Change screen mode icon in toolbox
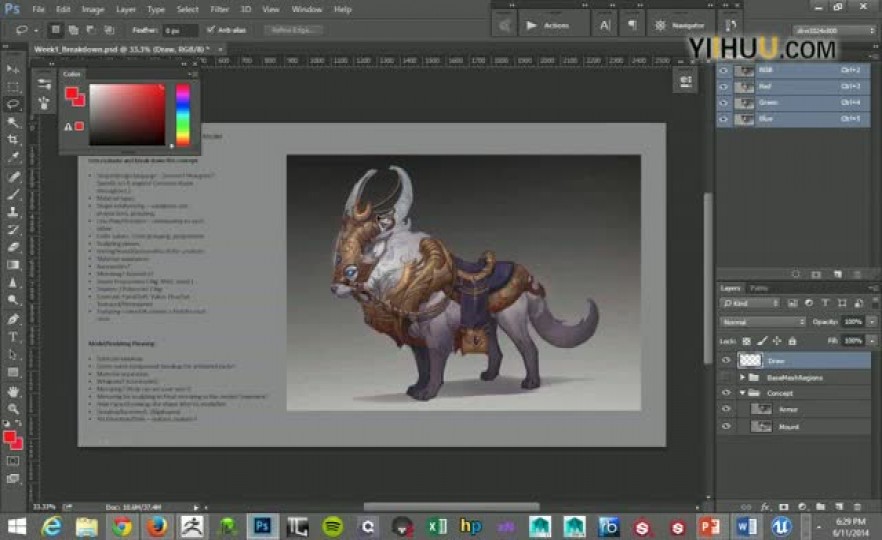The image size is (882, 540). click(12, 479)
